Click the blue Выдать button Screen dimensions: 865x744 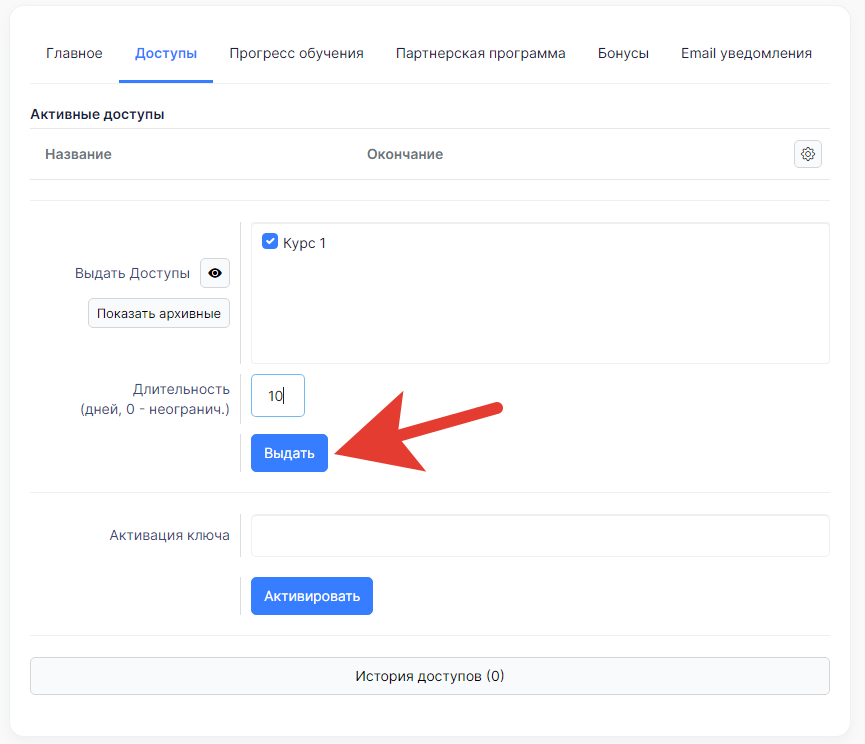click(x=290, y=453)
